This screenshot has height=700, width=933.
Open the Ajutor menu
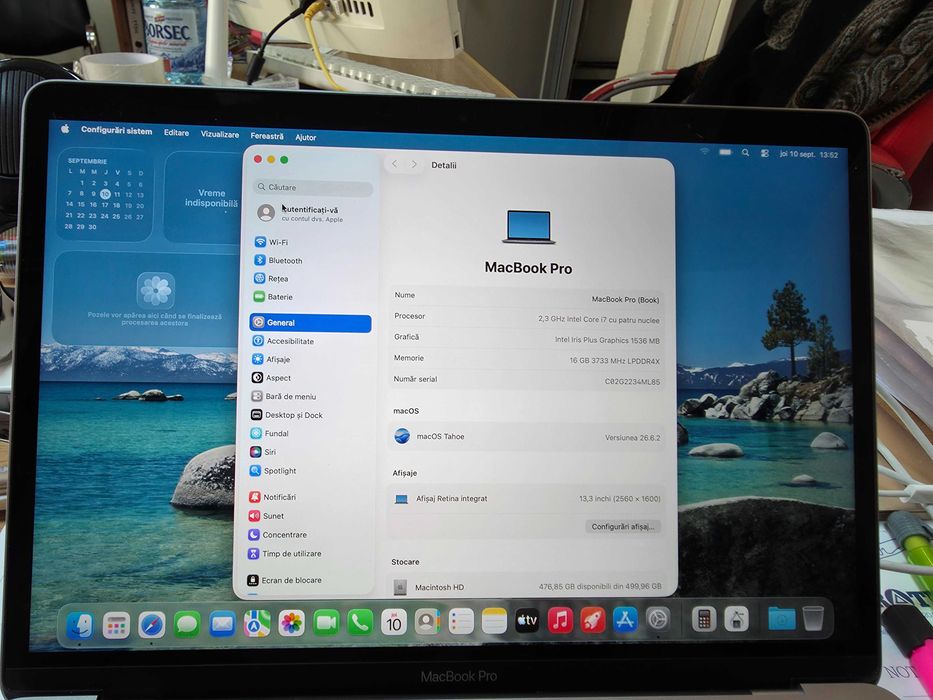(306, 137)
